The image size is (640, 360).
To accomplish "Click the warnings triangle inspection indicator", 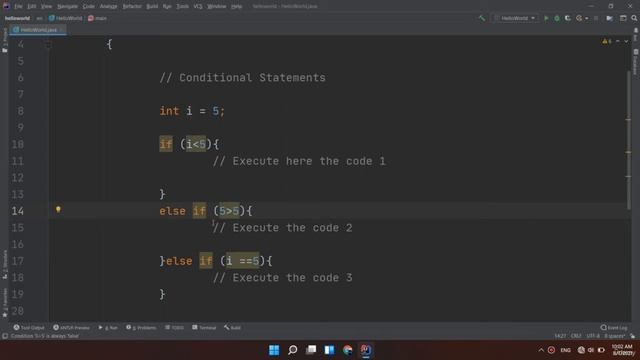I will tap(607, 41).
